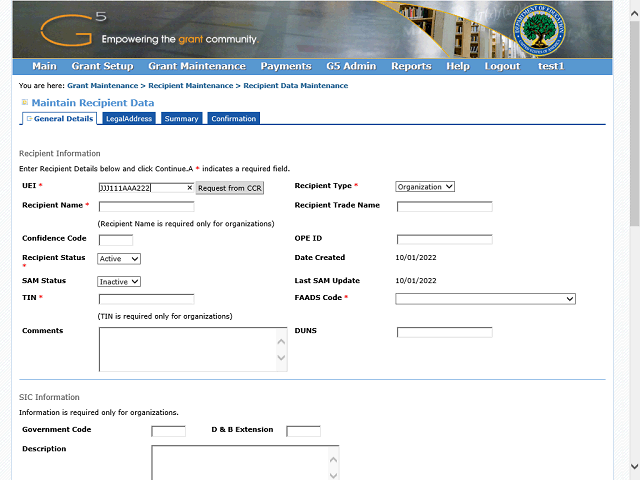Open the Payments menu
640x480 pixels.
point(286,66)
